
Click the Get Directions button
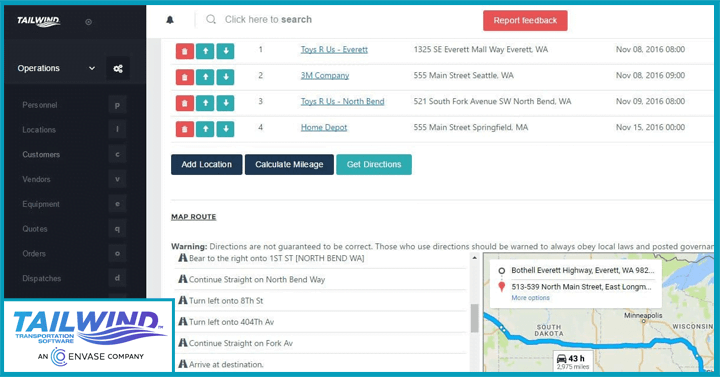click(x=374, y=164)
